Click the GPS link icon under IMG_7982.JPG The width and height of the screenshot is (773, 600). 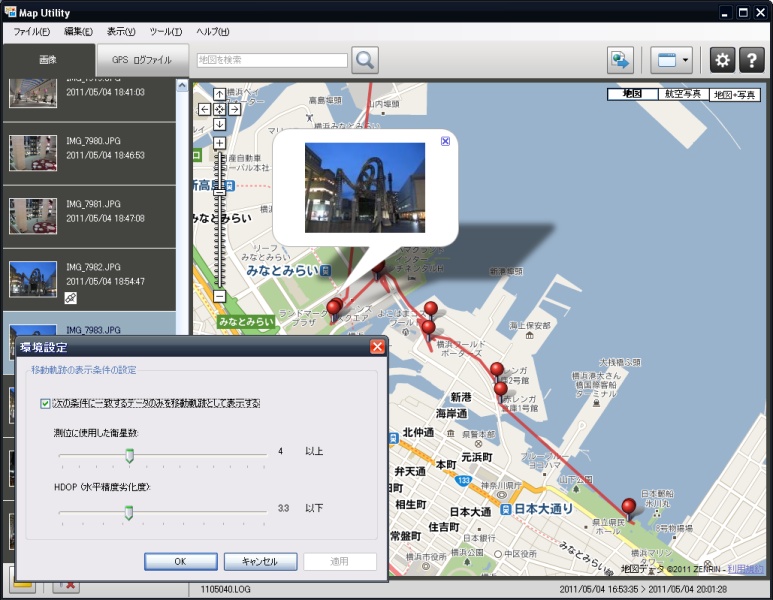click(x=70, y=298)
